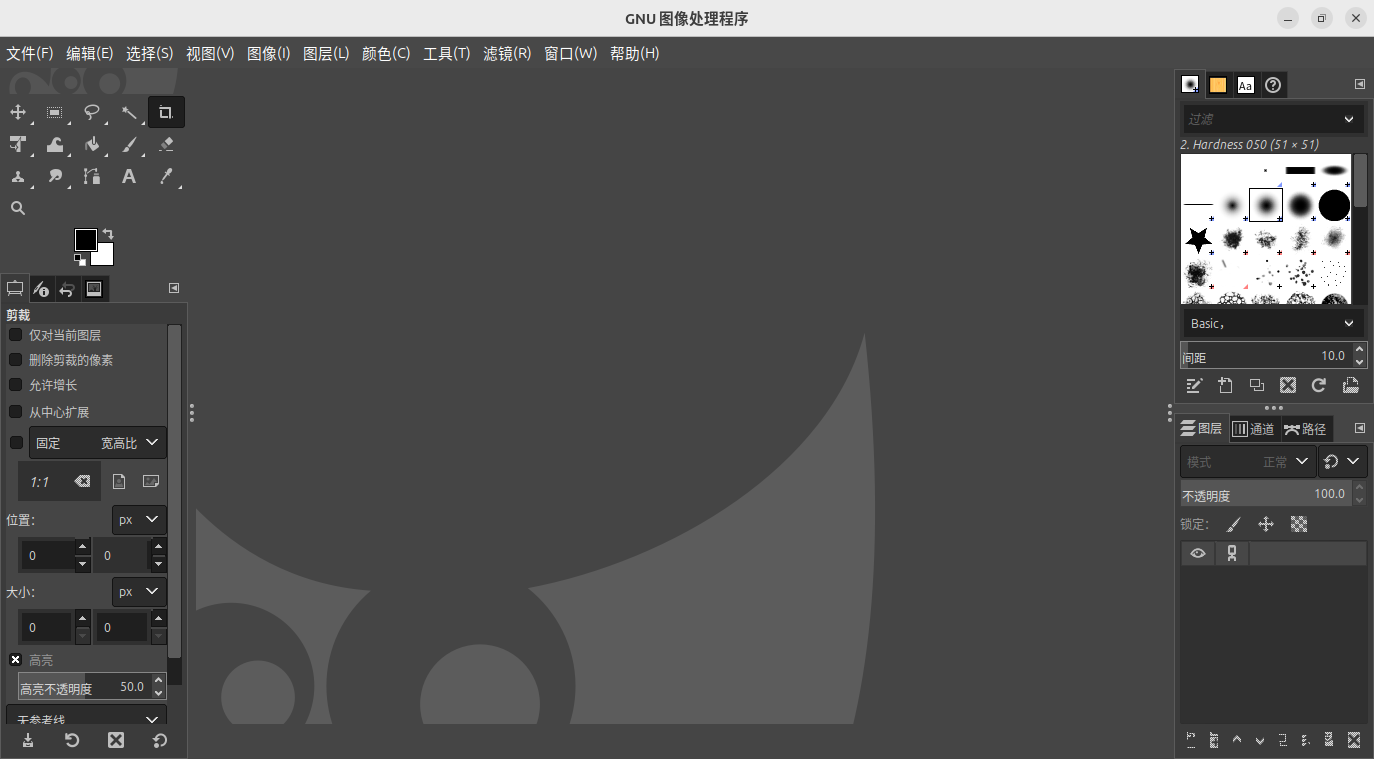This screenshot has width=1374, height=759.
Task: Restore tool preset in tool options
Action: point(72,740)
